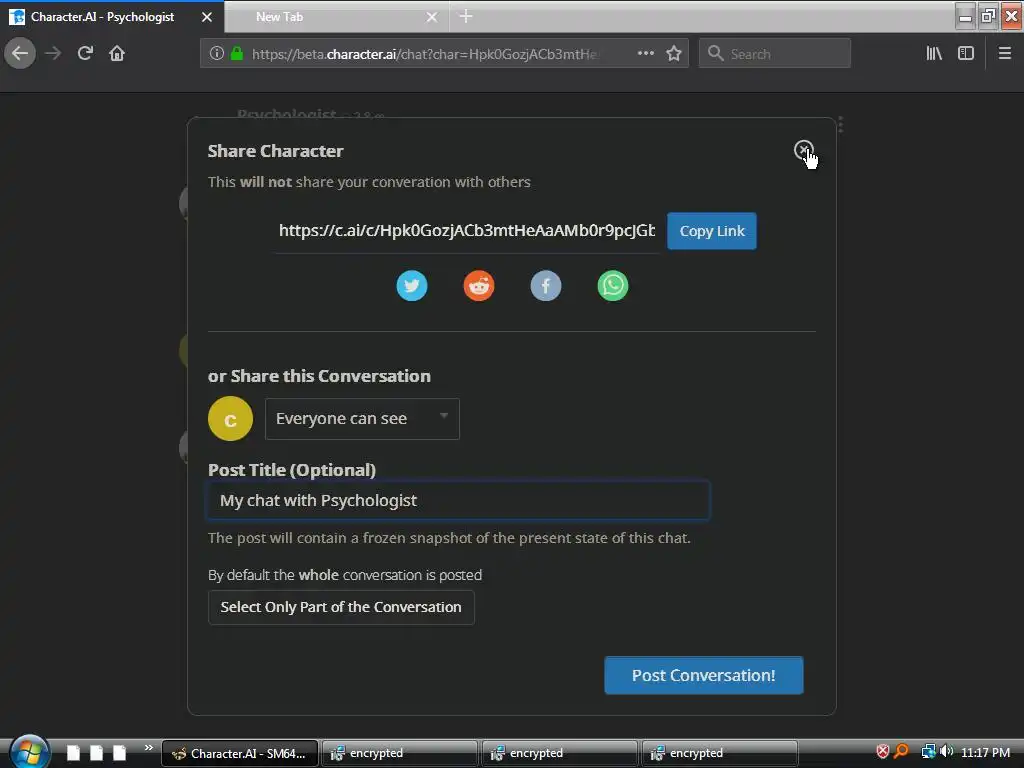Open the 'Everyone can see' visibility dropdown

pyautogui.click(x=362, y=419)
